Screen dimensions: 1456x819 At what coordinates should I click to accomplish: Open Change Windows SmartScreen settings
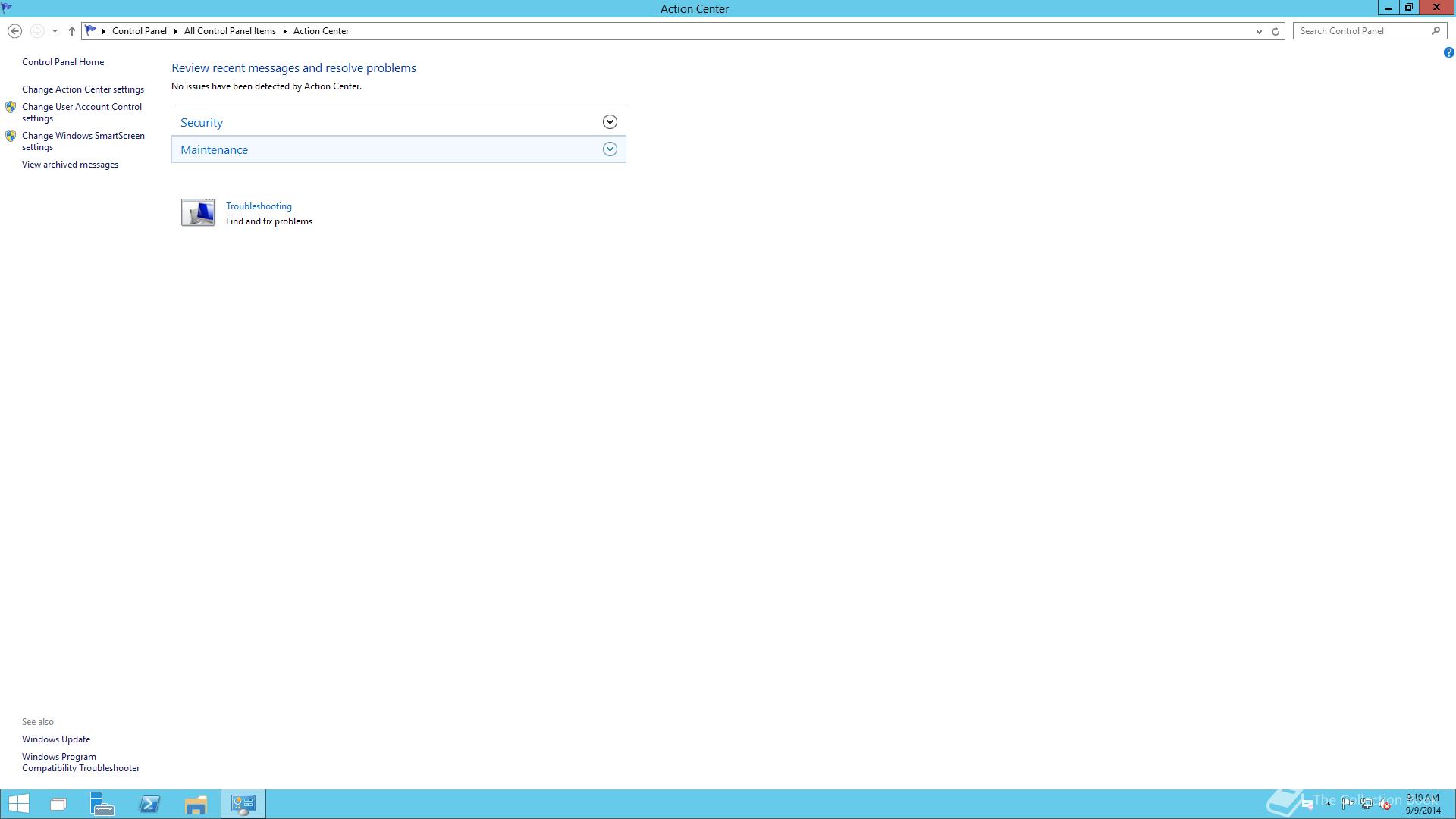pyautogui.click(x=83, y=141)
